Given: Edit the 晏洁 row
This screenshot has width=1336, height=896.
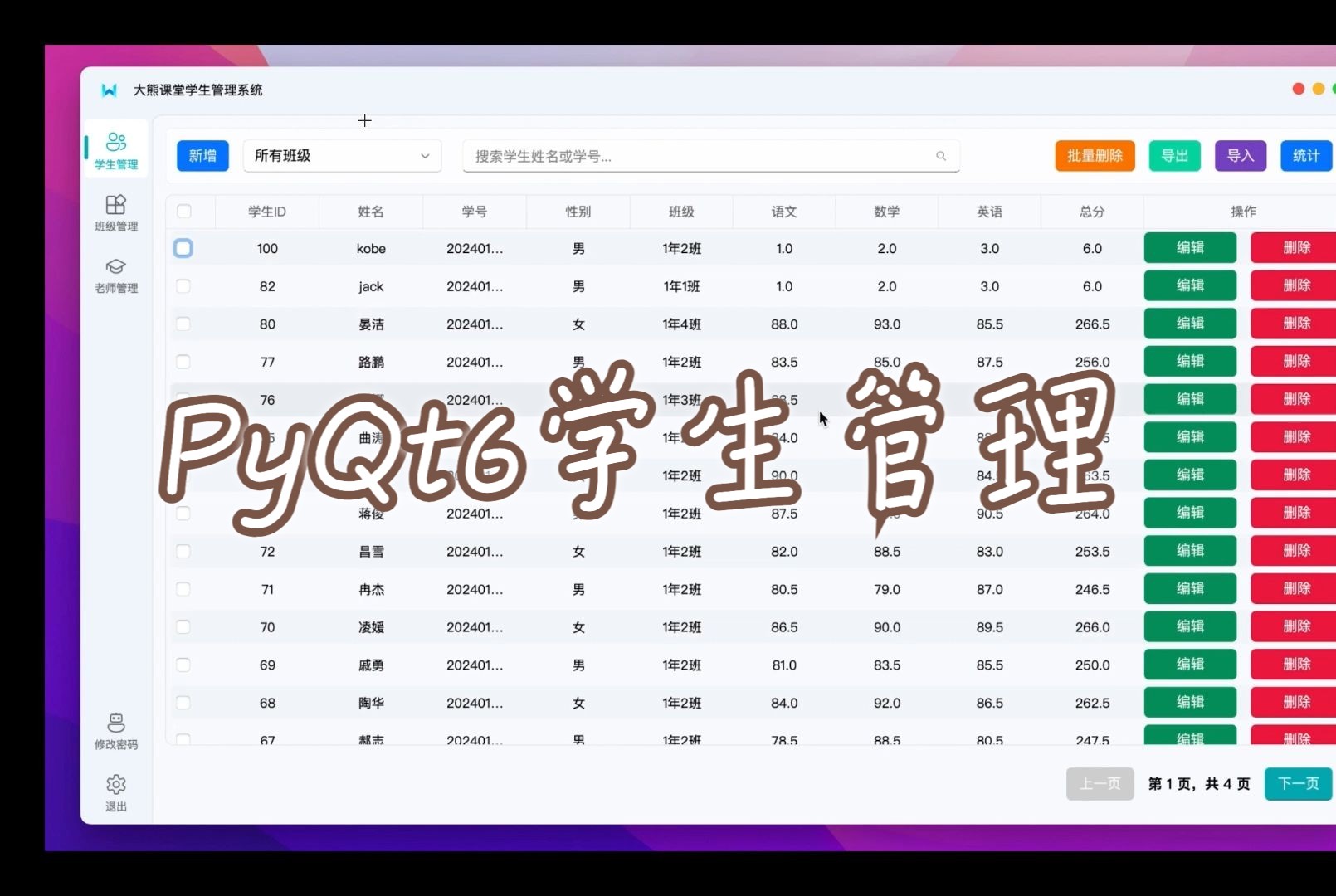Looking at the screenshot, I should pos(1190,324).
